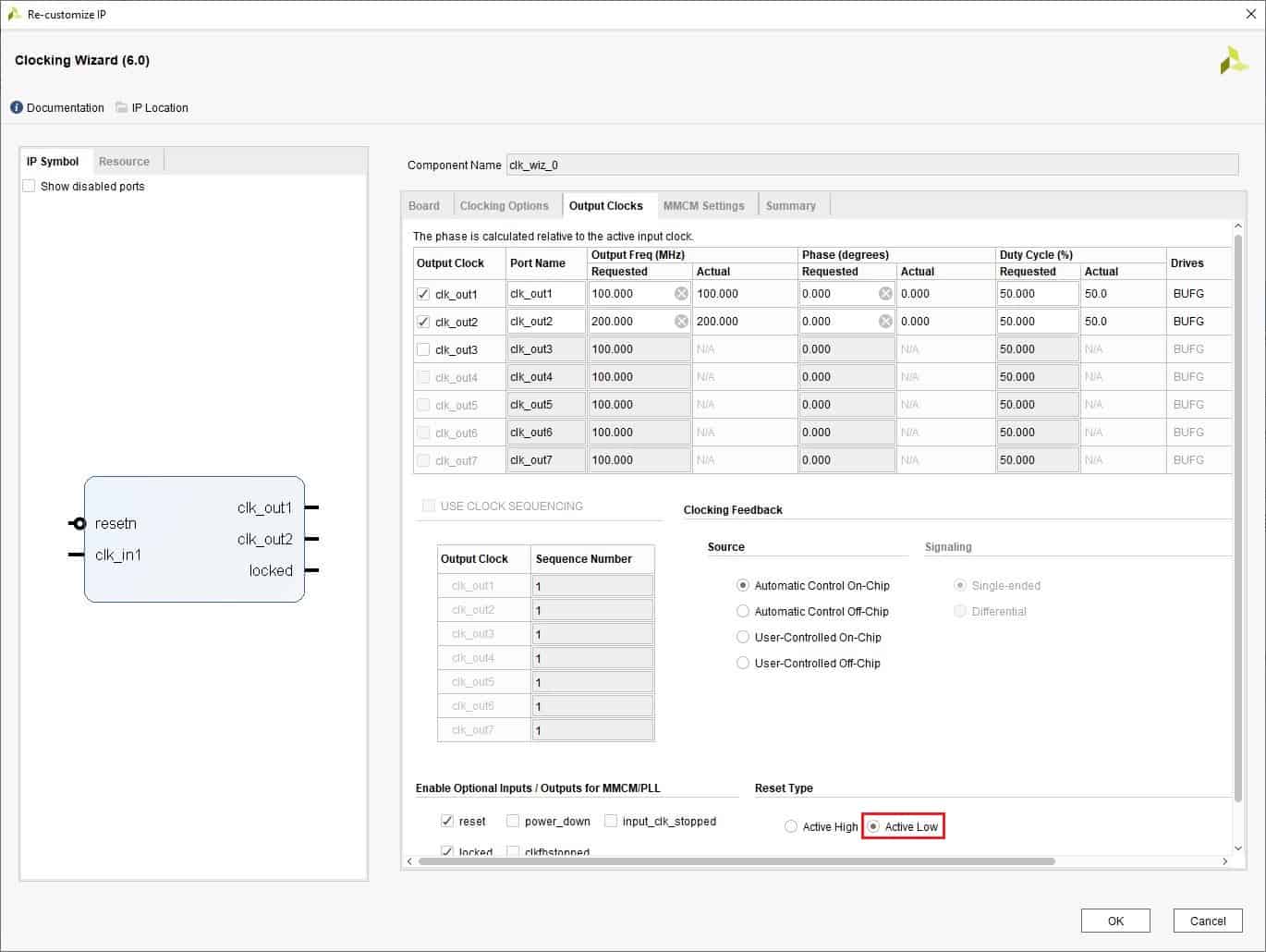Switch to the MMCM Settings tab
This screenshot has width=1266, height=952.
coord(703,206)
